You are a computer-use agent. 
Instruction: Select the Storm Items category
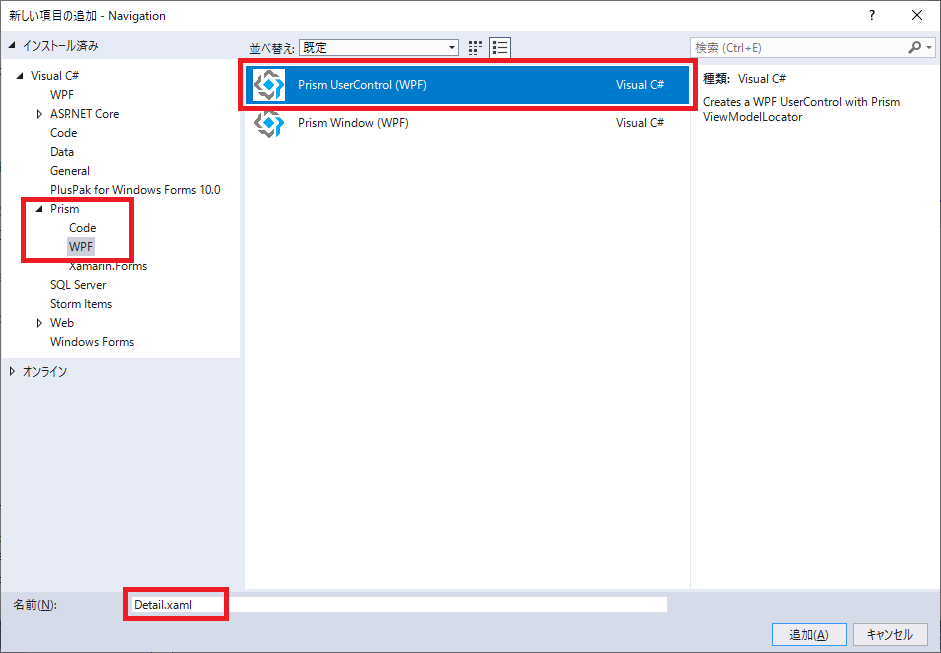[81, 304]
